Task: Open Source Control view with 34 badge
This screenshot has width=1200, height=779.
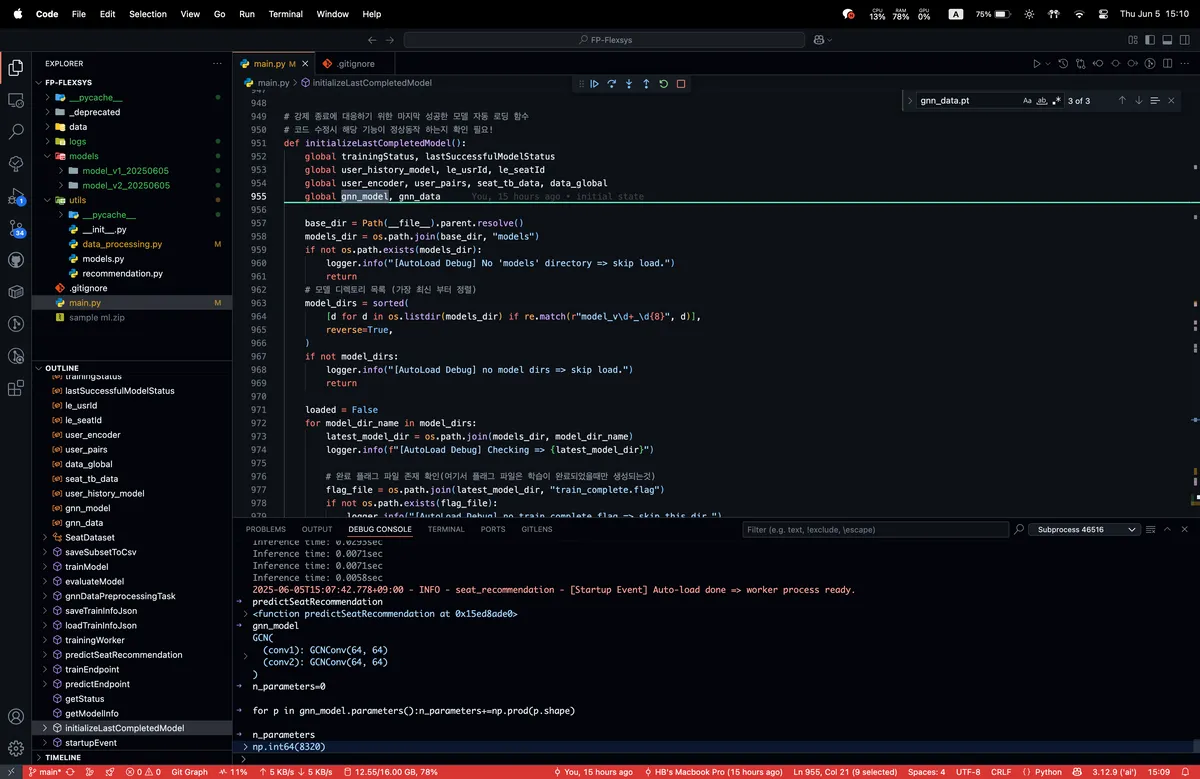Action: [16, 227]
